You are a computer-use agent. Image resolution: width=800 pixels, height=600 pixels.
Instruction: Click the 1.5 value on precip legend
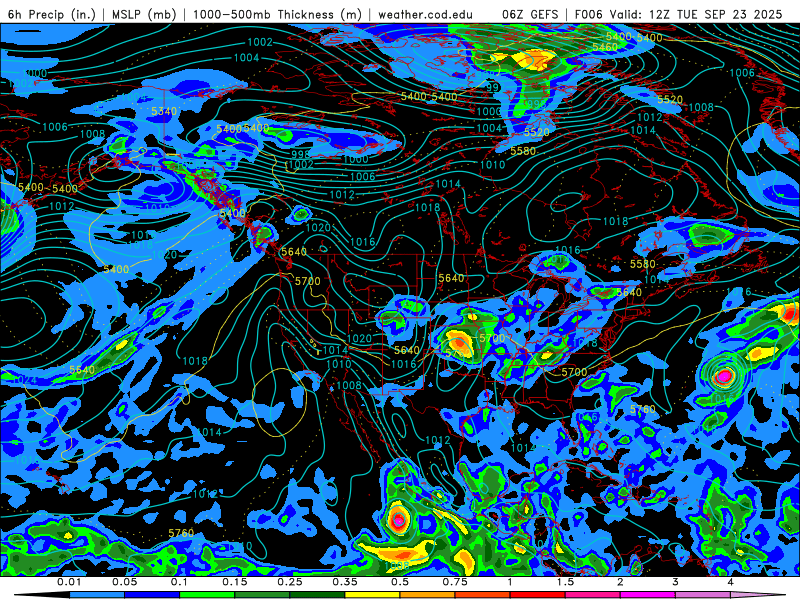(x=565, y=582)
